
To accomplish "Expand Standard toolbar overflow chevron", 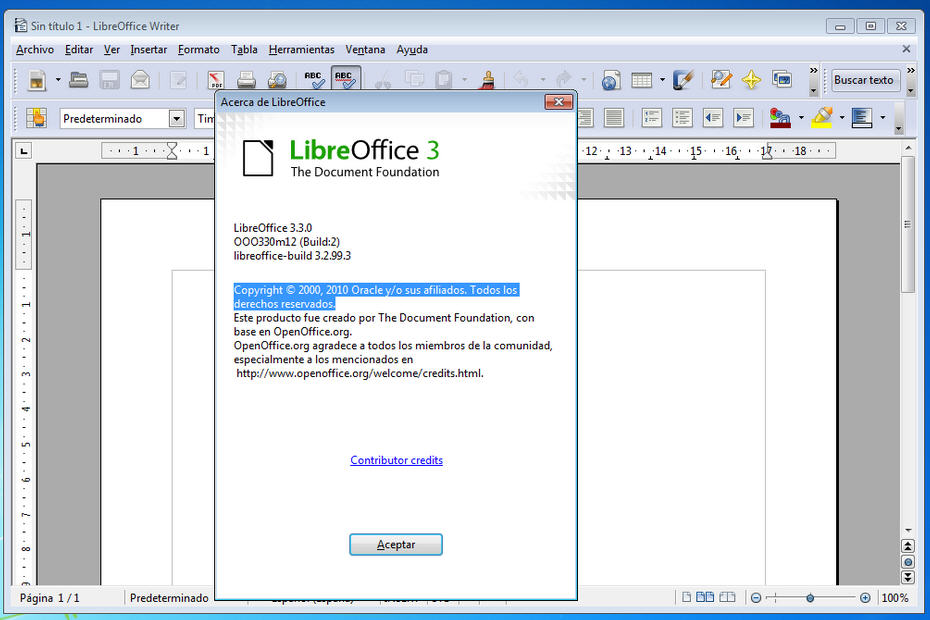I will pos(813,71).
